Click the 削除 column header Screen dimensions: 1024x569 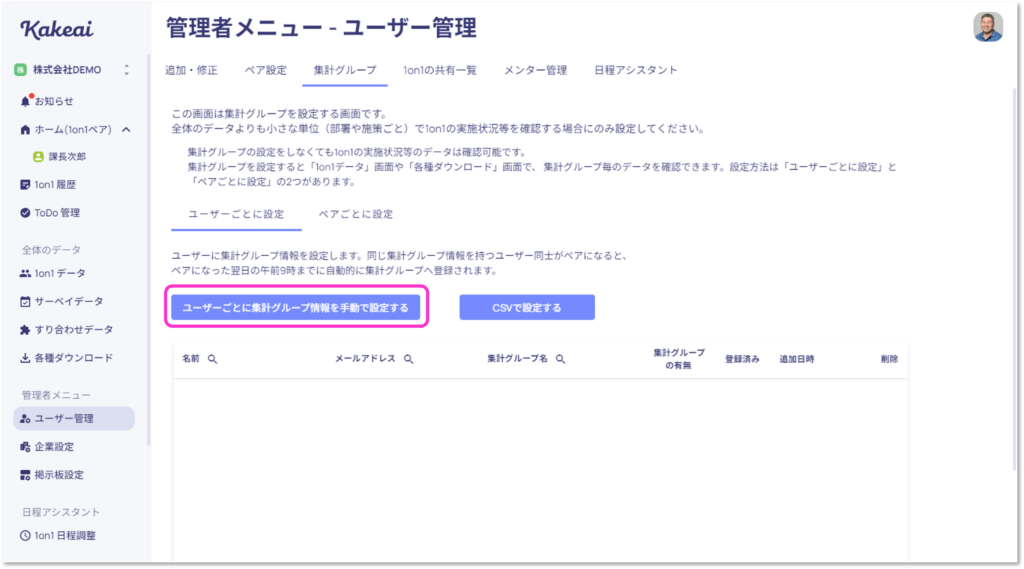coord(889,359)
